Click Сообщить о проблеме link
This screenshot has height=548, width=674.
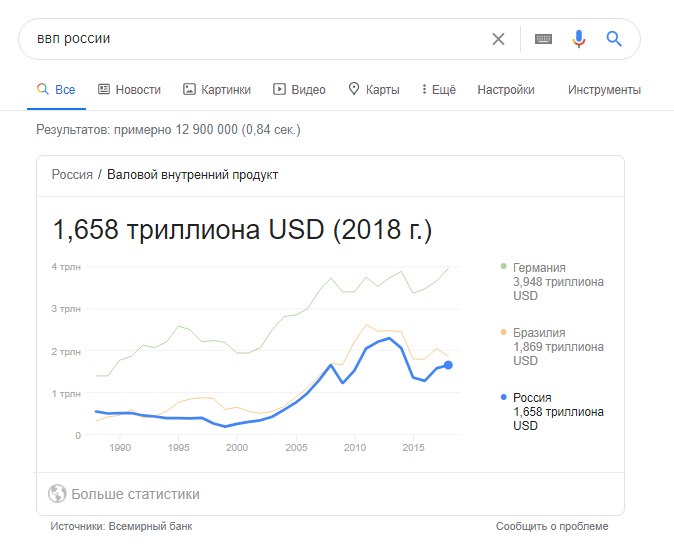pyautogui.click(x=552, y=526)
